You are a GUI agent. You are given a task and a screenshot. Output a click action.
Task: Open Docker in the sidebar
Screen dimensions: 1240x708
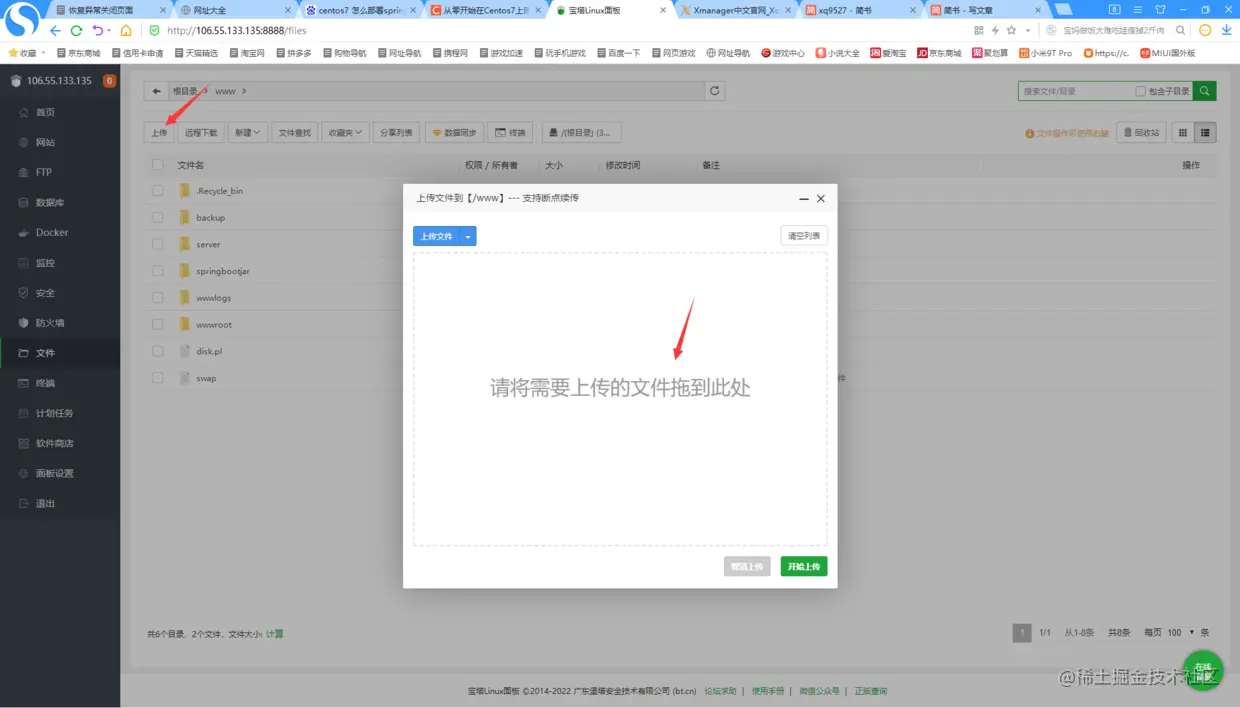coord(52,232)
